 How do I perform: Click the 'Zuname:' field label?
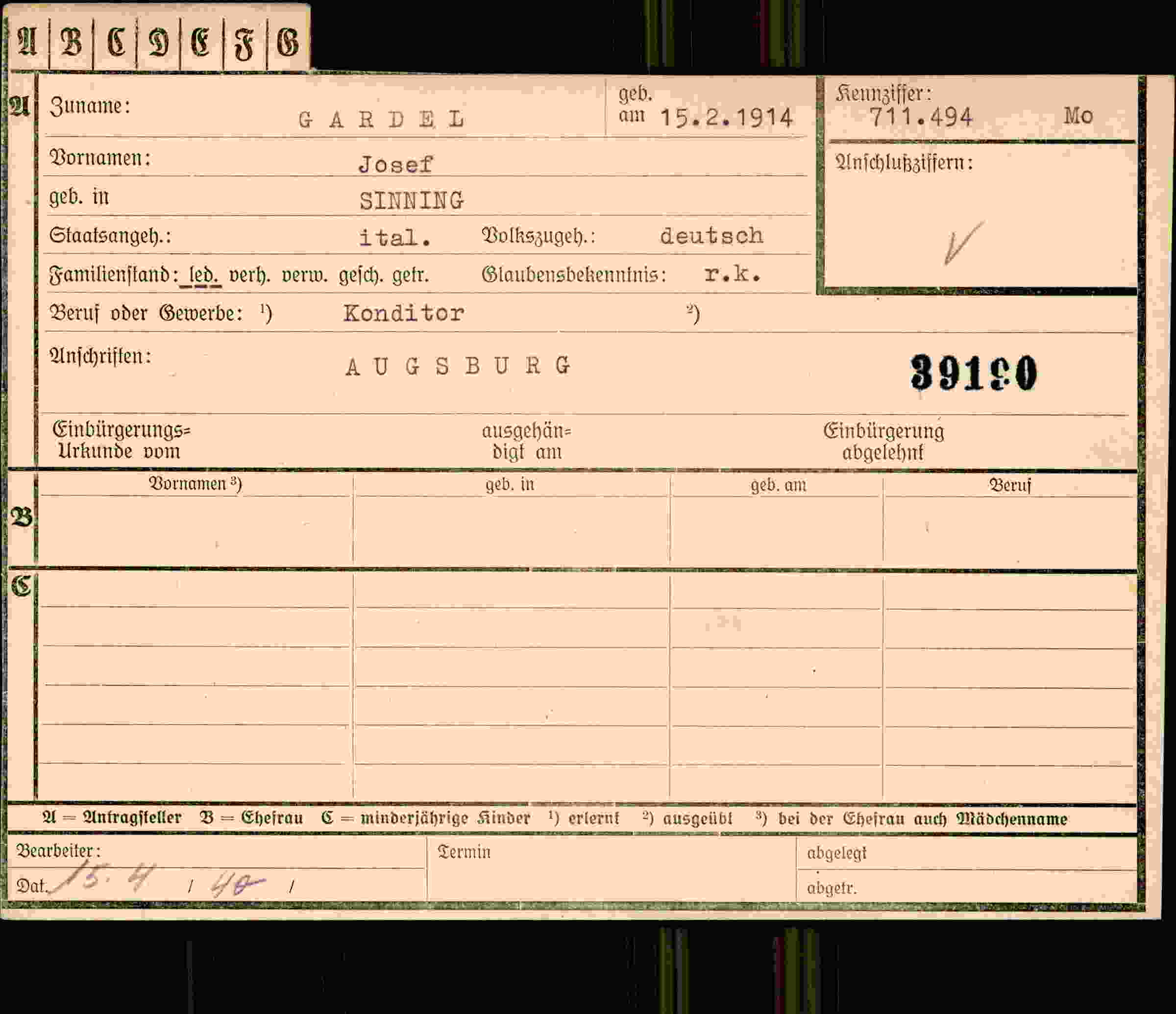pos(90,106)
